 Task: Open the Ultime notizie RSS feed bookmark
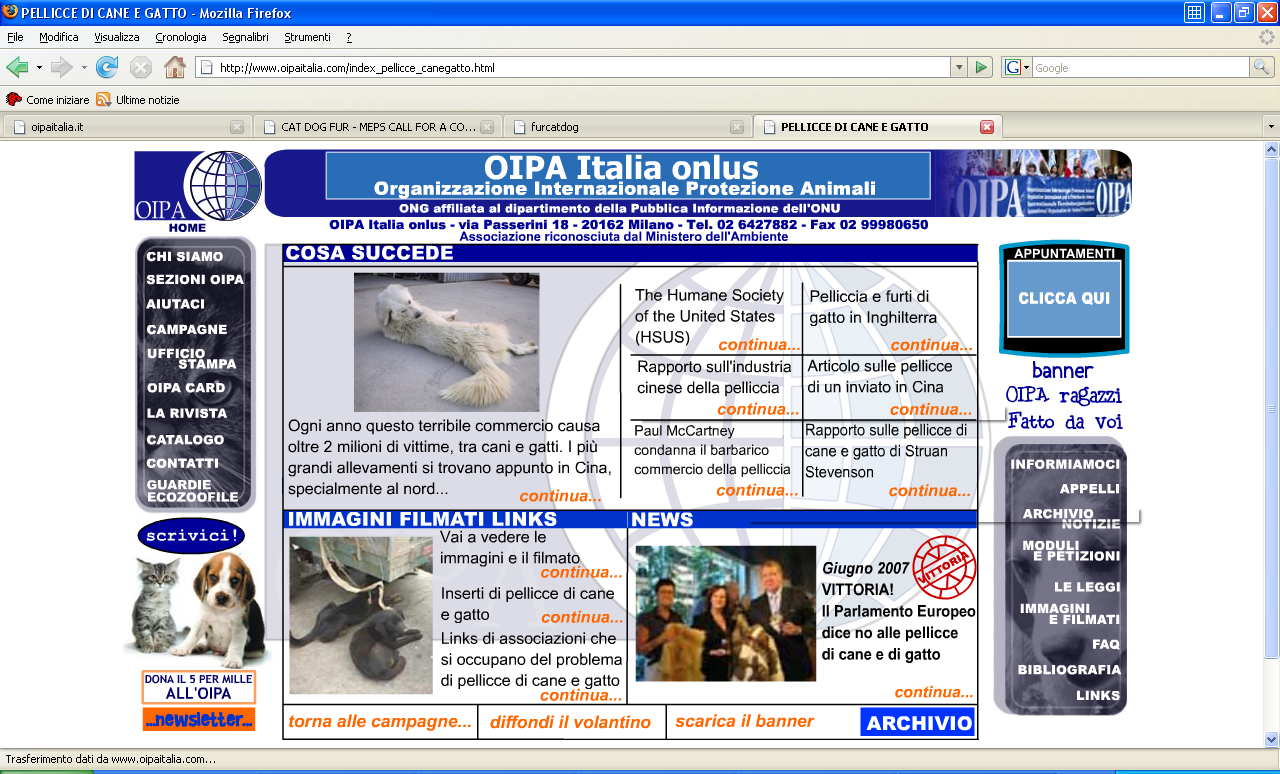(138, 99)
